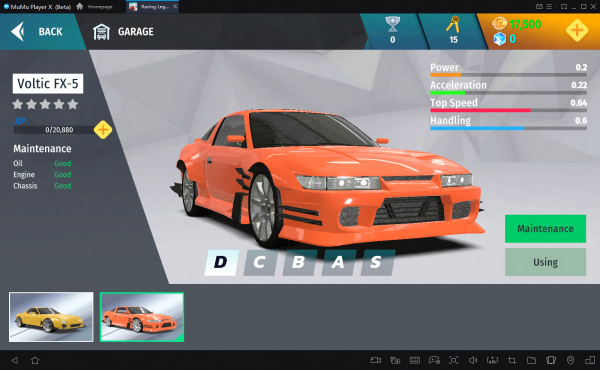Click the Power stat bar

tap(509, 75)
